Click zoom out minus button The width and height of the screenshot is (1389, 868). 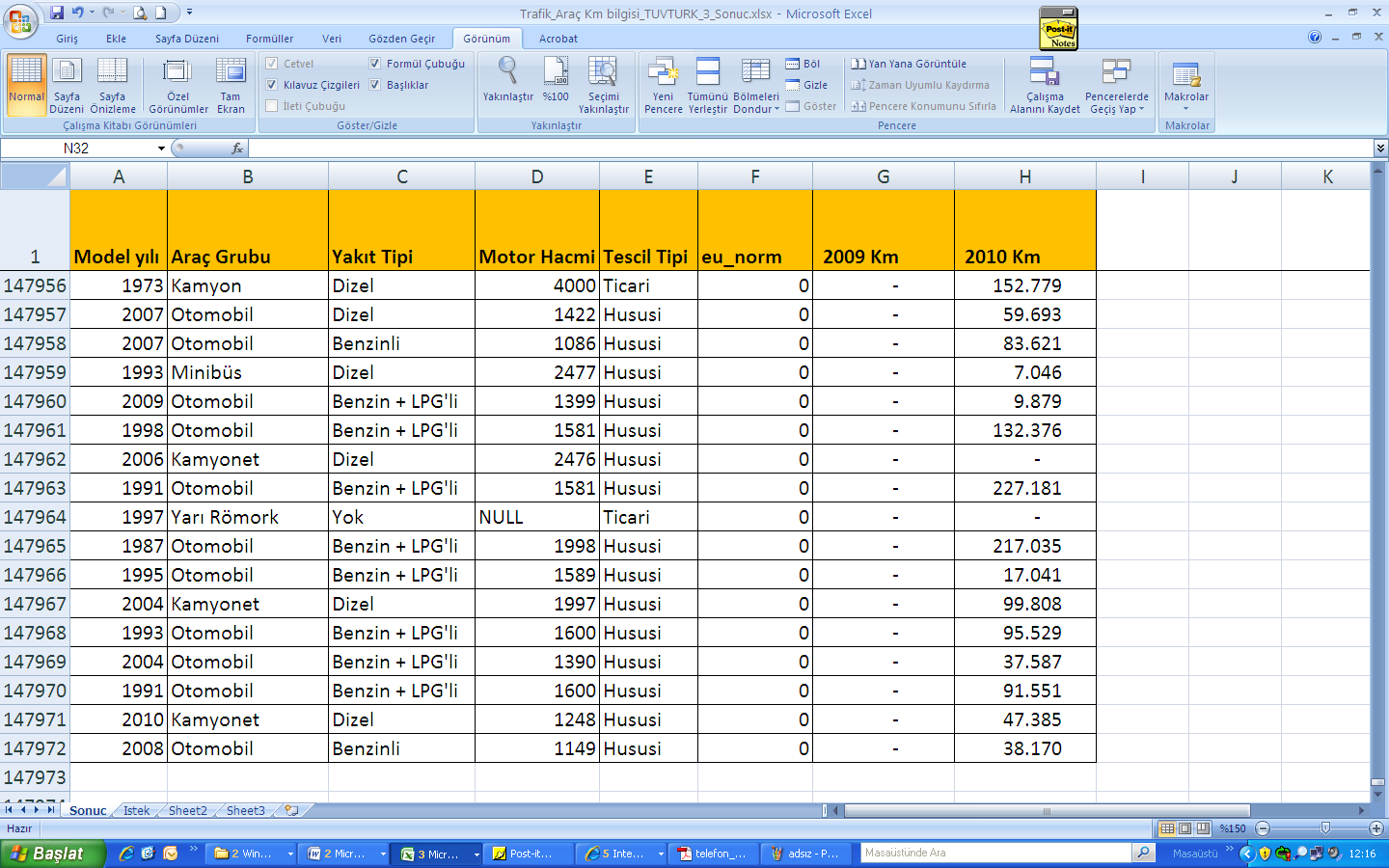click(1263, 828)
